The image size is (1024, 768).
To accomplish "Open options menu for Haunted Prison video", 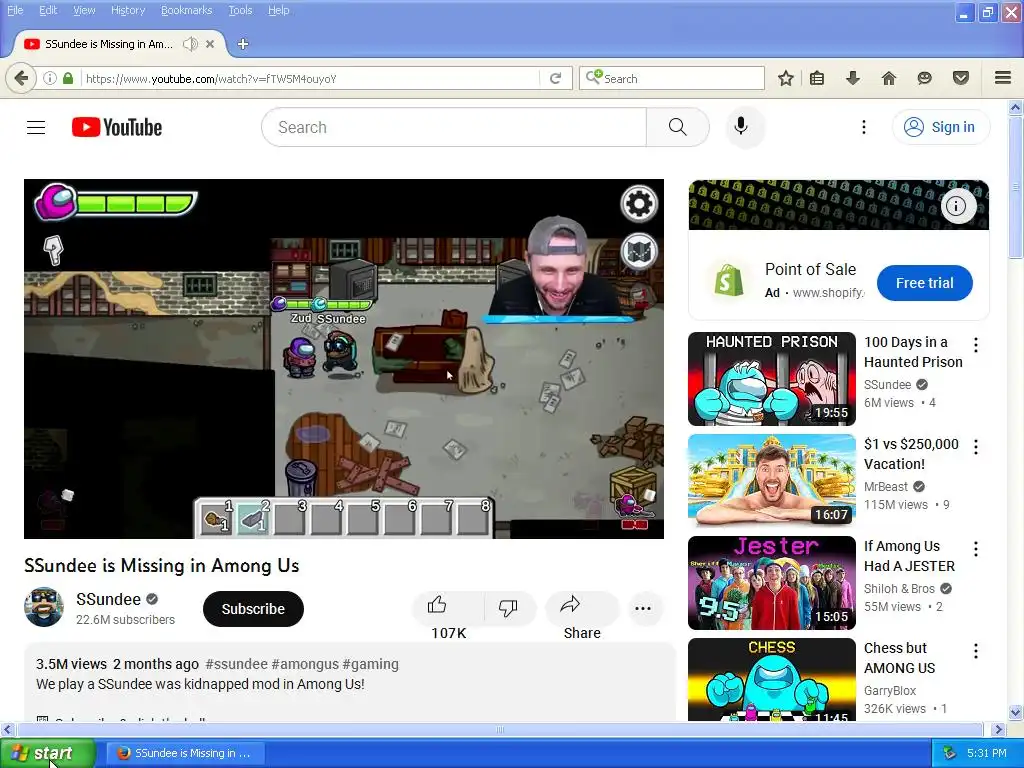I will tap(976, 345).
